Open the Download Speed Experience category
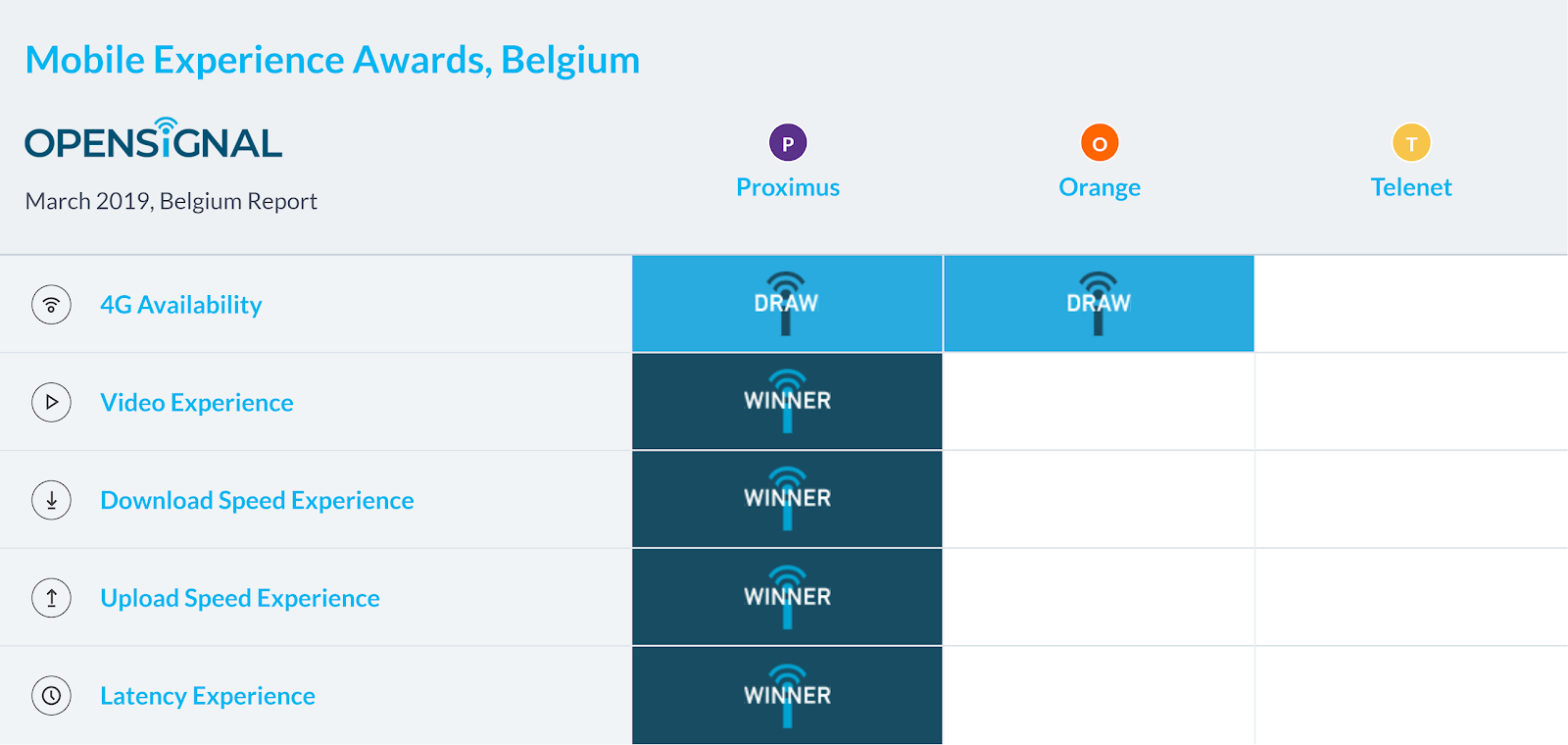1568x745 pixels. pos(257,501)
